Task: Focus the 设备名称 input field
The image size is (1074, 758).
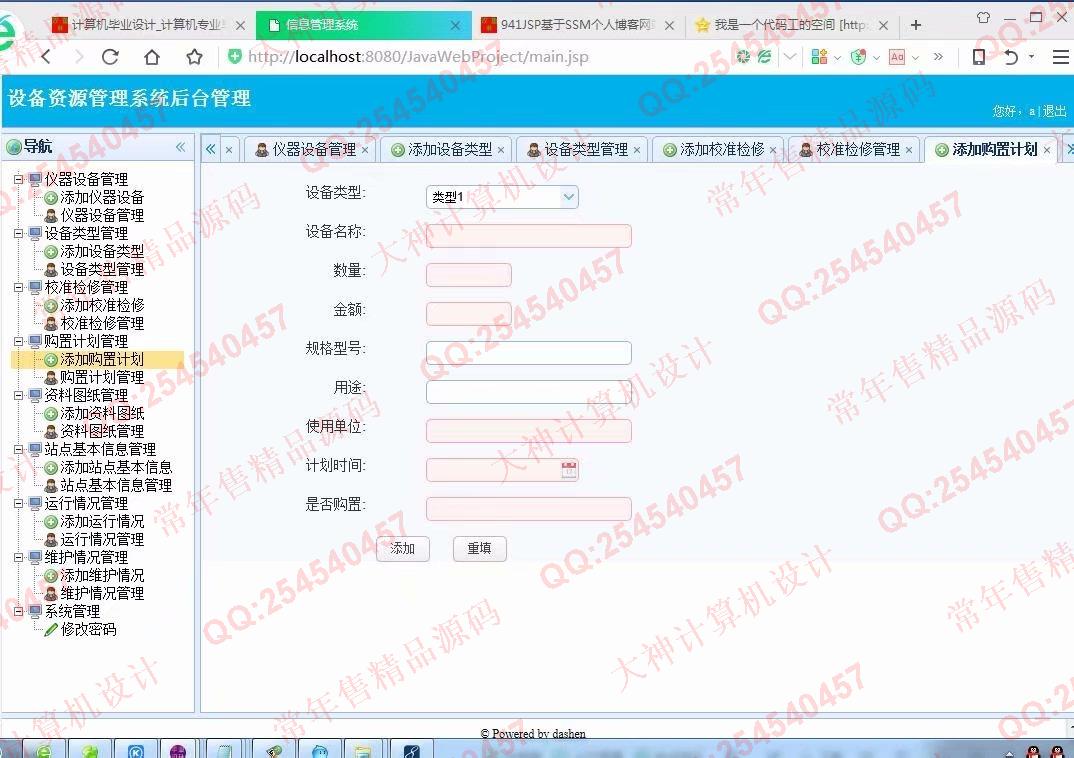Action: [x=529, y=236]
